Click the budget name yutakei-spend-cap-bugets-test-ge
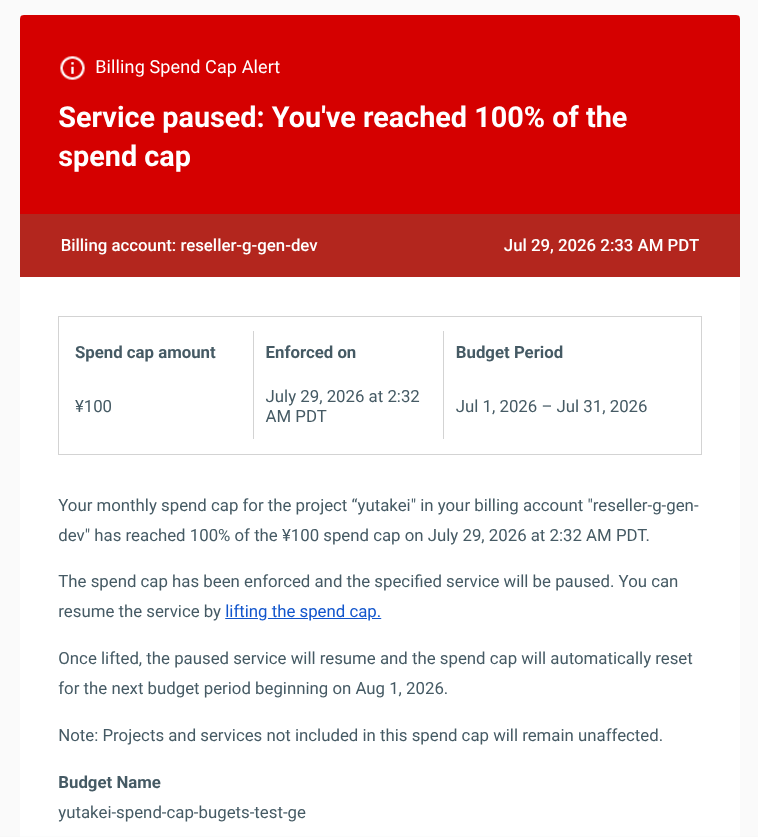This screenshot has width=758, height=837. pos(182,812)
